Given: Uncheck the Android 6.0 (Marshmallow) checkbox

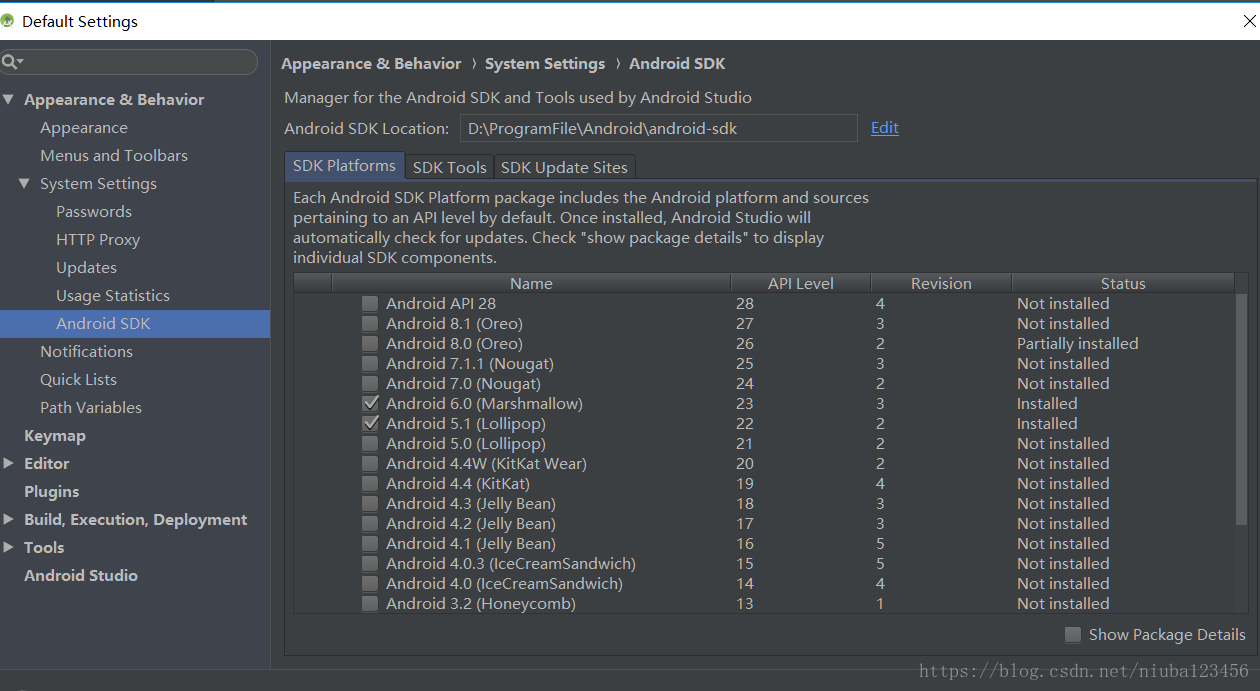Looking at the screenshot, I should pyautogui.click(x=370, y=403).
